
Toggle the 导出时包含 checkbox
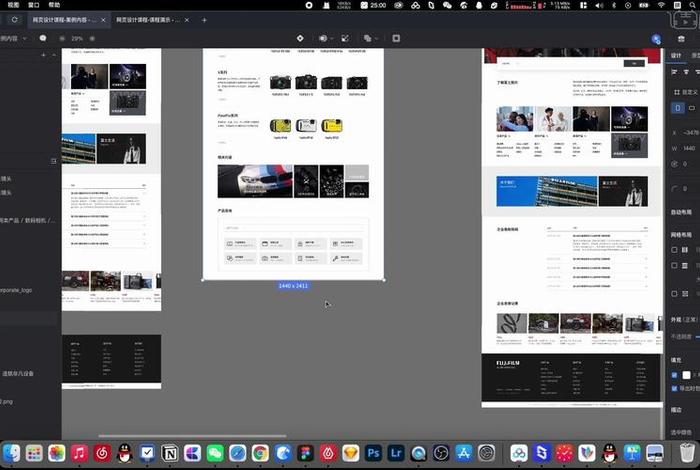click(674, 389)
